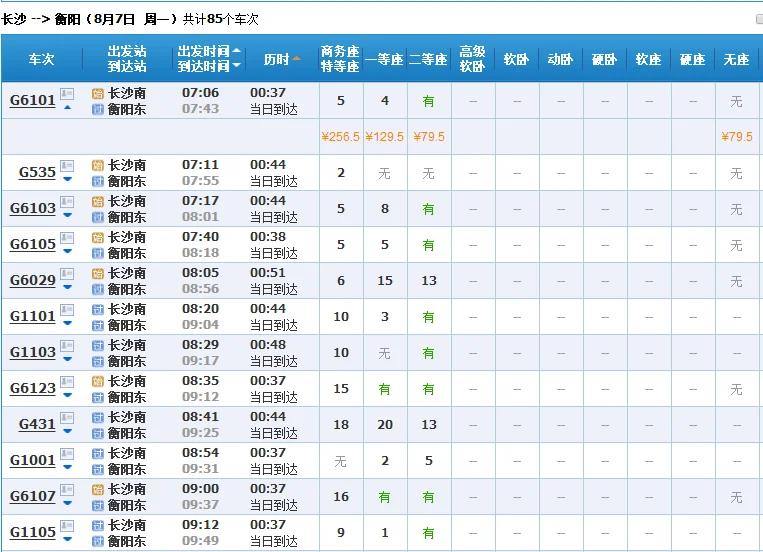
Task: Click duration 00:51 in G6029 row
Action: pyautogui.click(x=268, y=273)
